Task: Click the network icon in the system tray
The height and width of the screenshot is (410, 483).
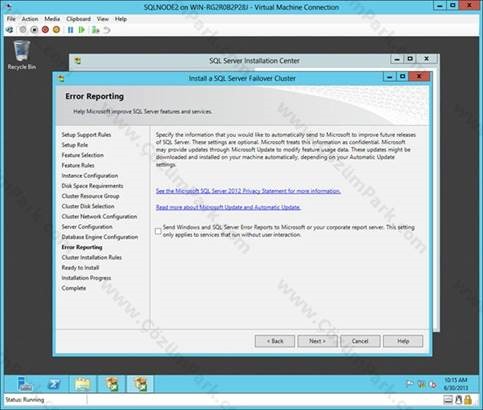Action: 421,384
